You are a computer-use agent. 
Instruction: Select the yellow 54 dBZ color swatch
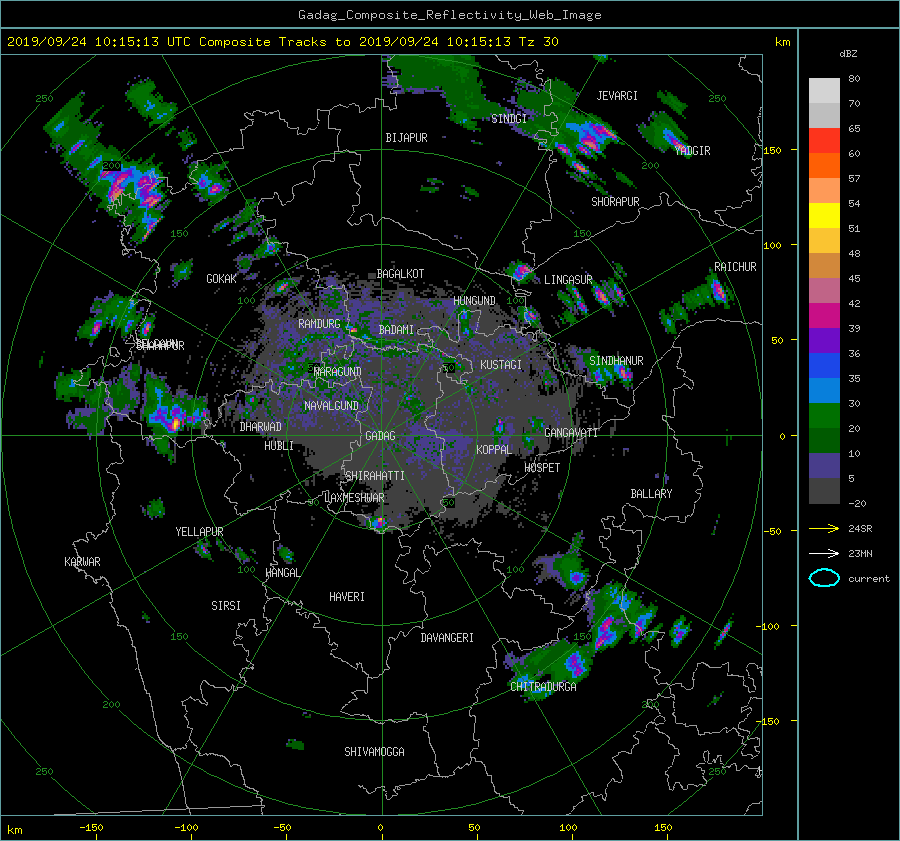(x=824, y=215)
